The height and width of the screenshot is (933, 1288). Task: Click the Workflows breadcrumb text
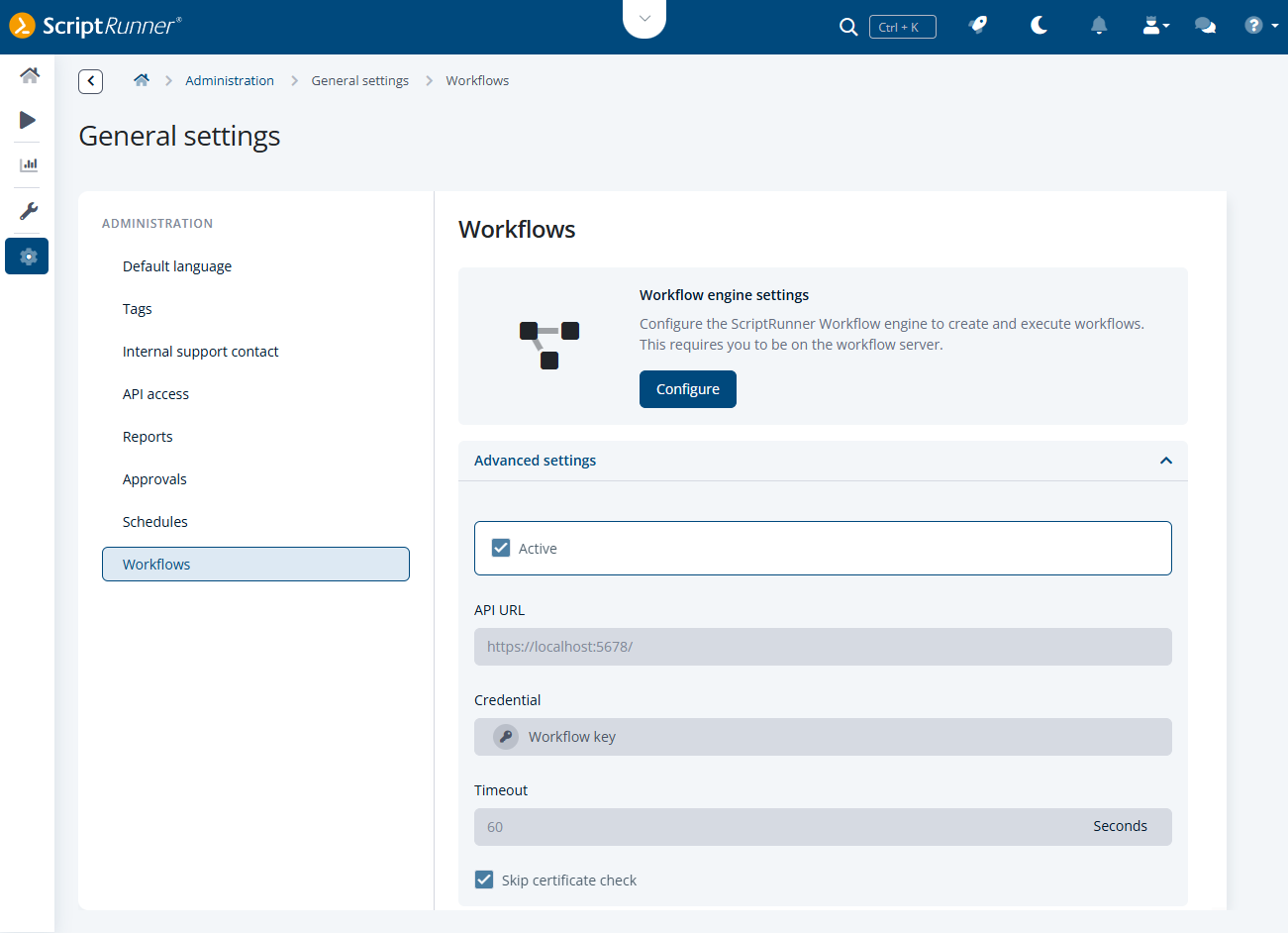(477, 81)
